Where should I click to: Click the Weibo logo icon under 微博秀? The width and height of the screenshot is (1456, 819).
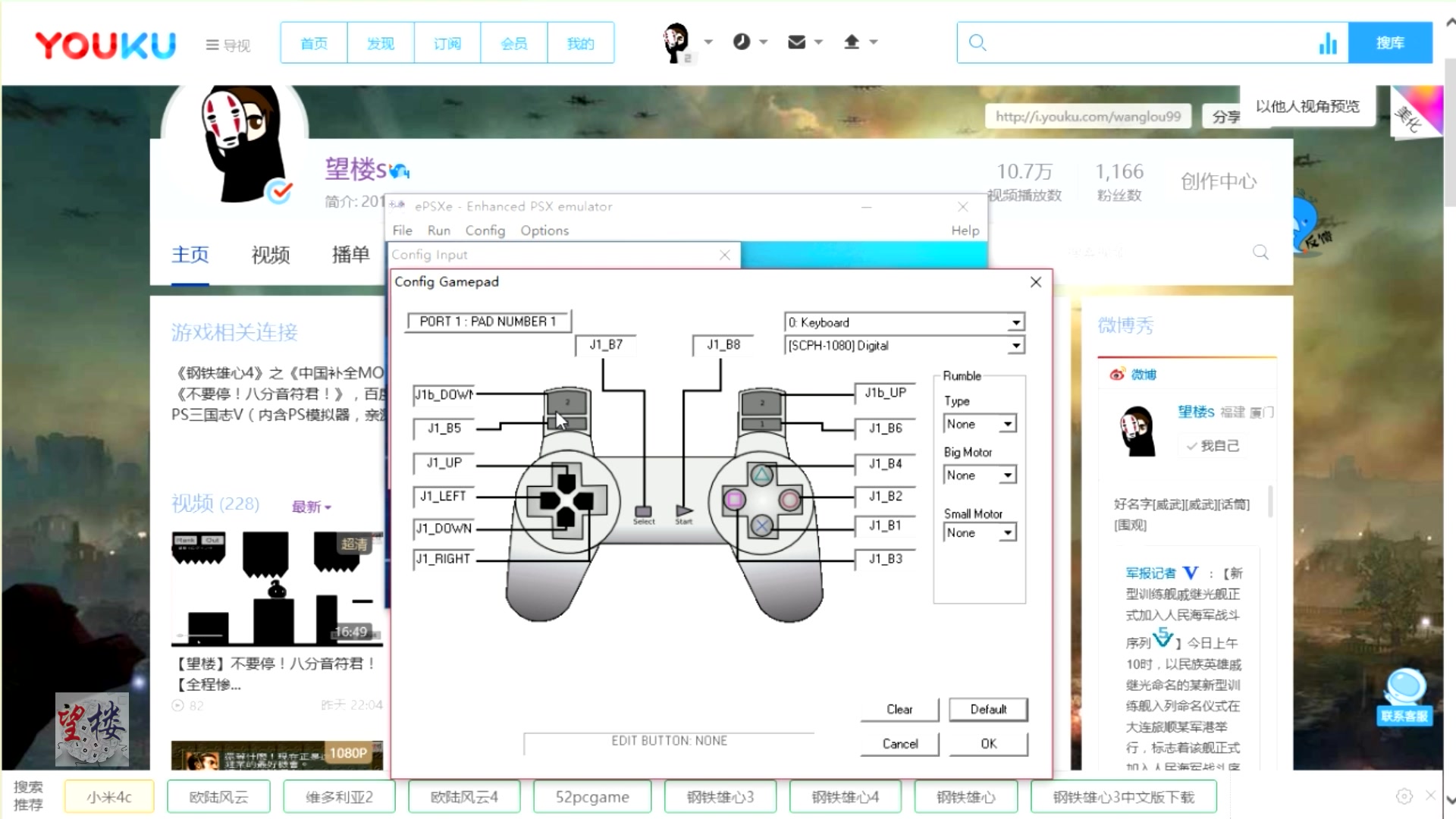tap(1117, 375)
